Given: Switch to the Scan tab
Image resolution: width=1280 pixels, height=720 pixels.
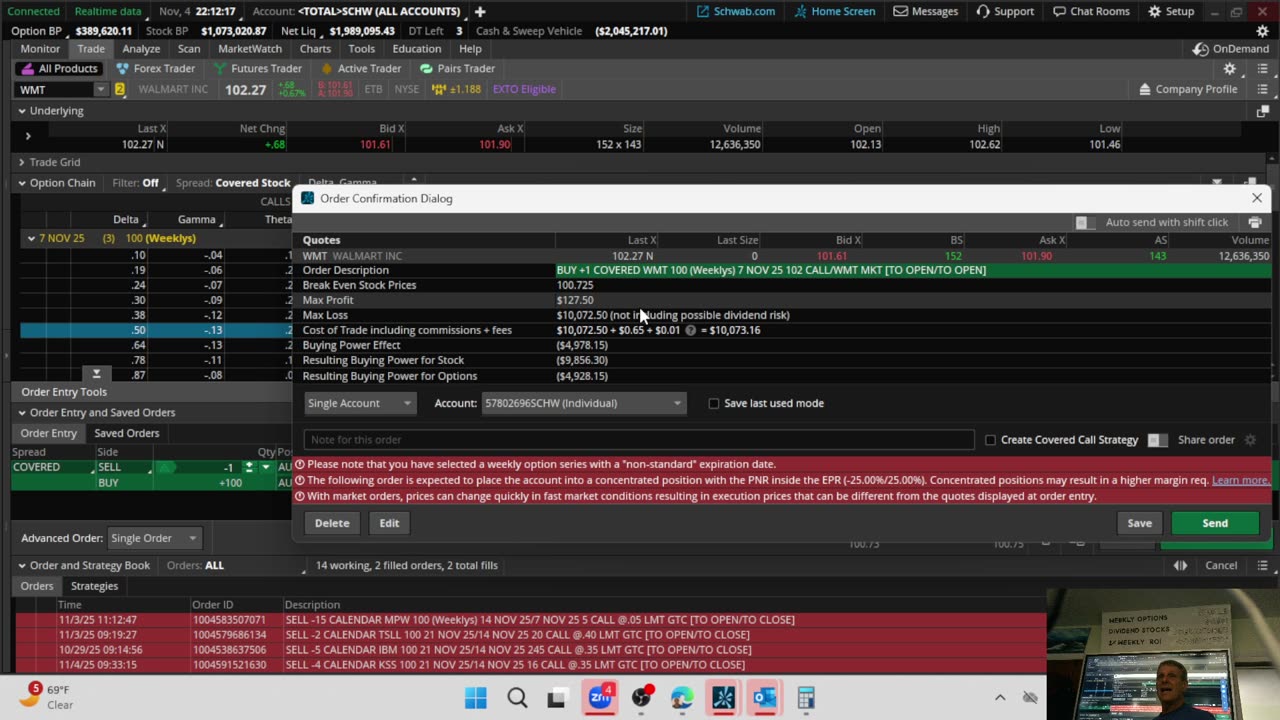Looking at the screenshot, I should pyautogui.click(x=189, y=49).
